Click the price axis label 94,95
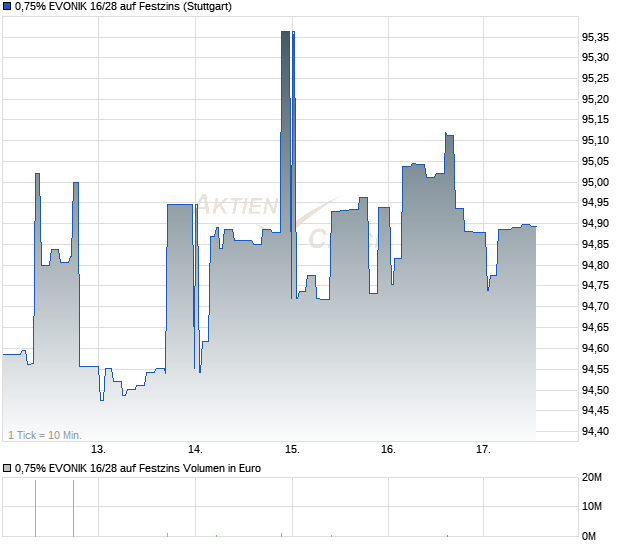Viewport: 620px width, 546px height. 595,202
